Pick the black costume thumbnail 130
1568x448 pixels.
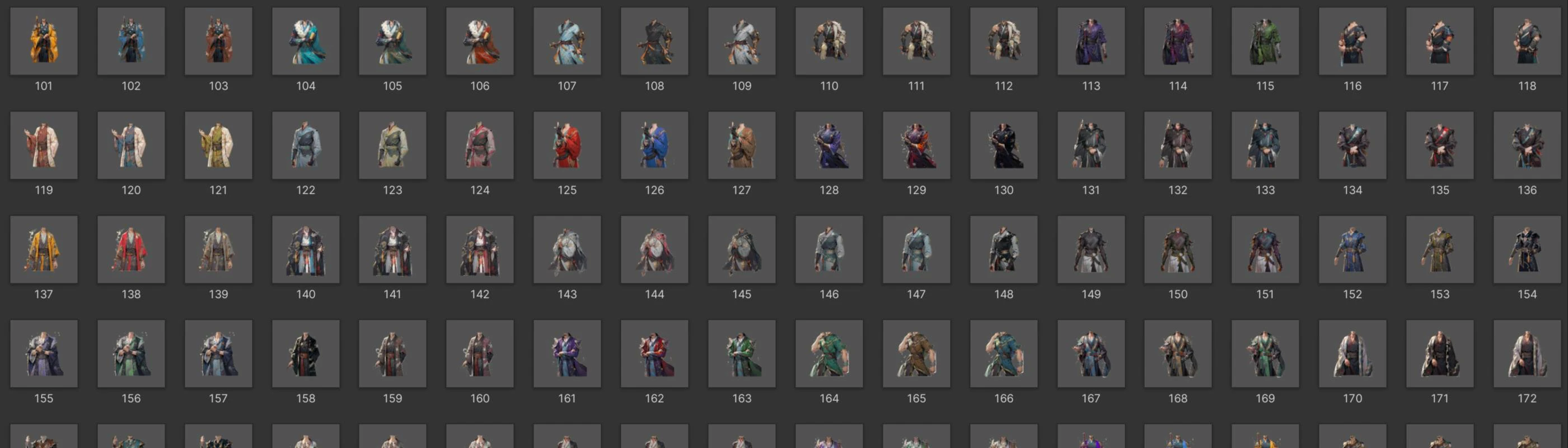click(x=1003, y=146)
